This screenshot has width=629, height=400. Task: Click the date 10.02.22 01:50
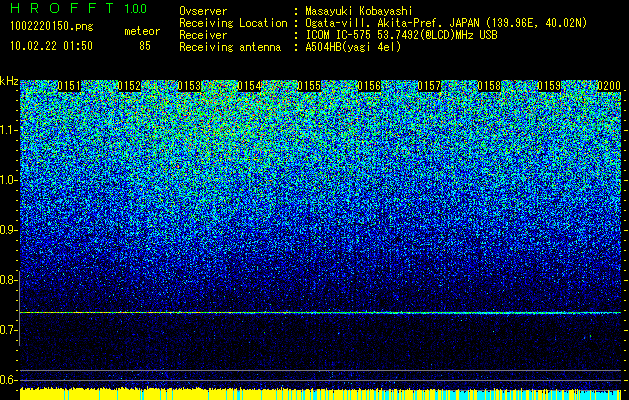(x=51, y=46)
